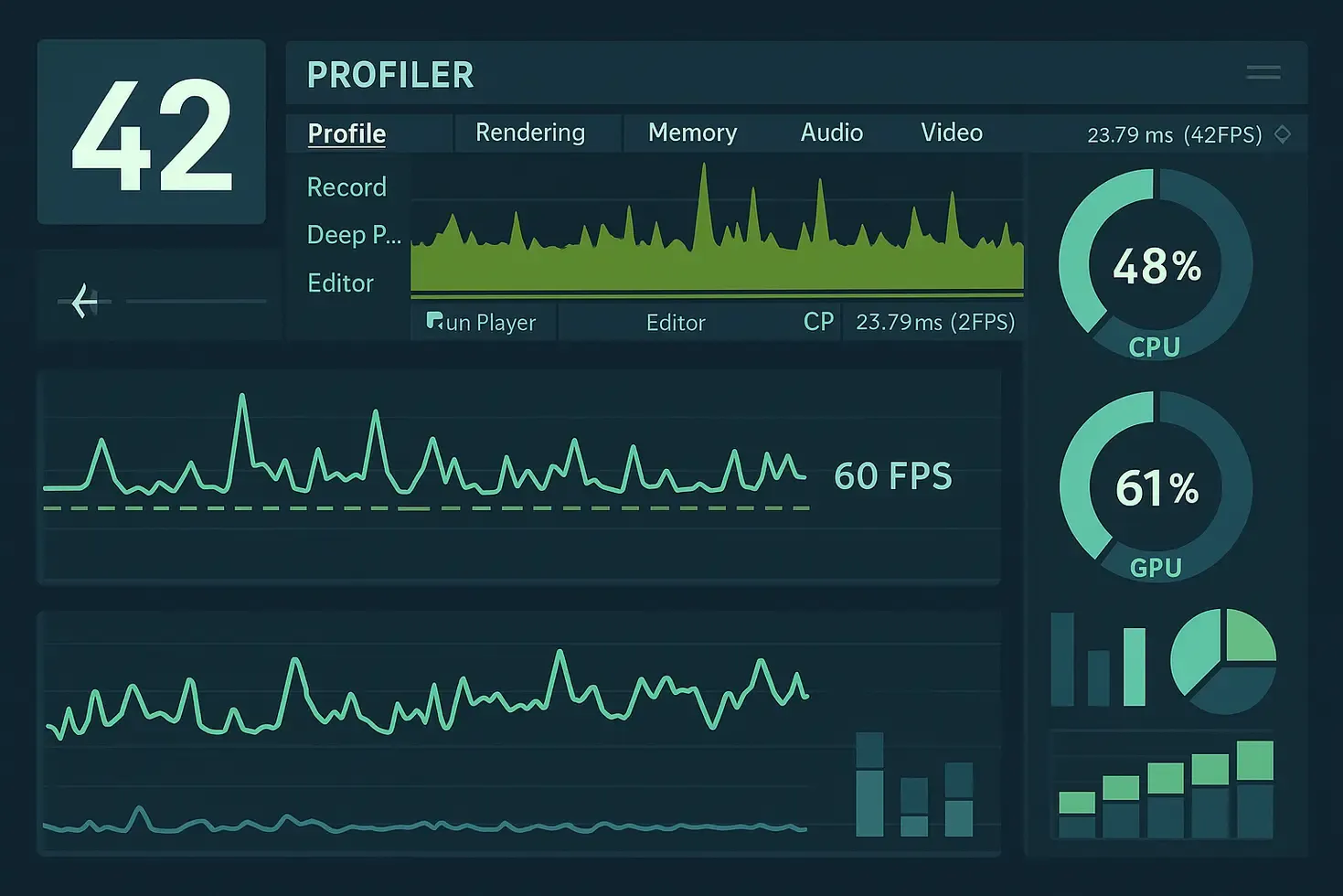Select the Profile tab
The image size is (1343, 896).
[346, 133]
